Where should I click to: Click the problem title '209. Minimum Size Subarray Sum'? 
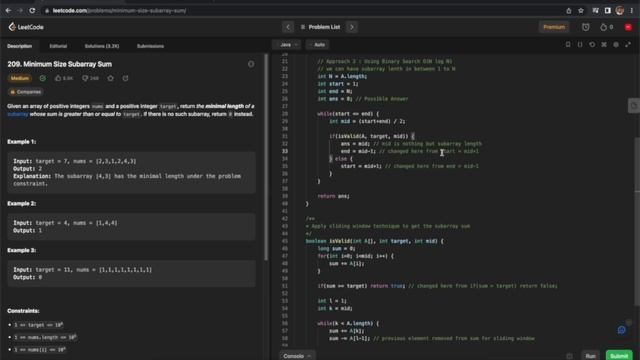[x=60, y=64]
